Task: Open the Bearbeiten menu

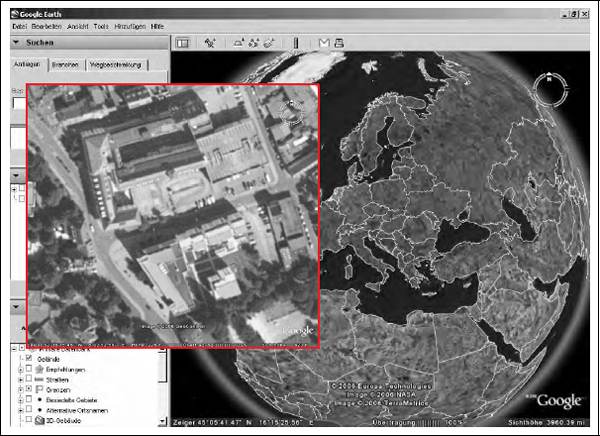Action: pyautogui.click(x=47, y=26)
